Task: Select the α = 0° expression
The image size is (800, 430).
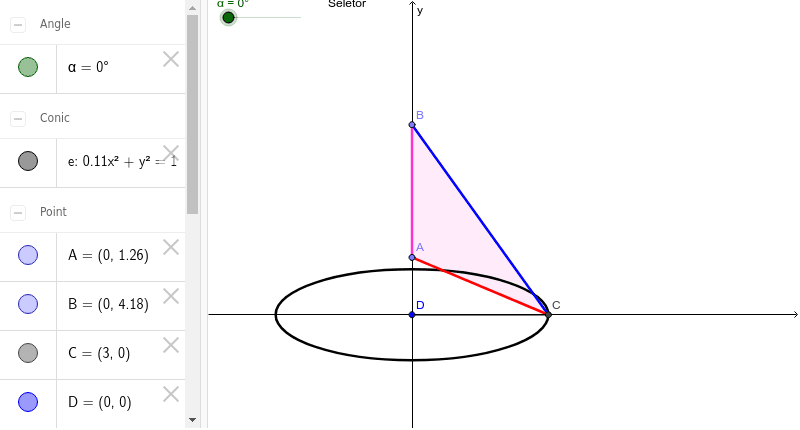Action: 88,67
